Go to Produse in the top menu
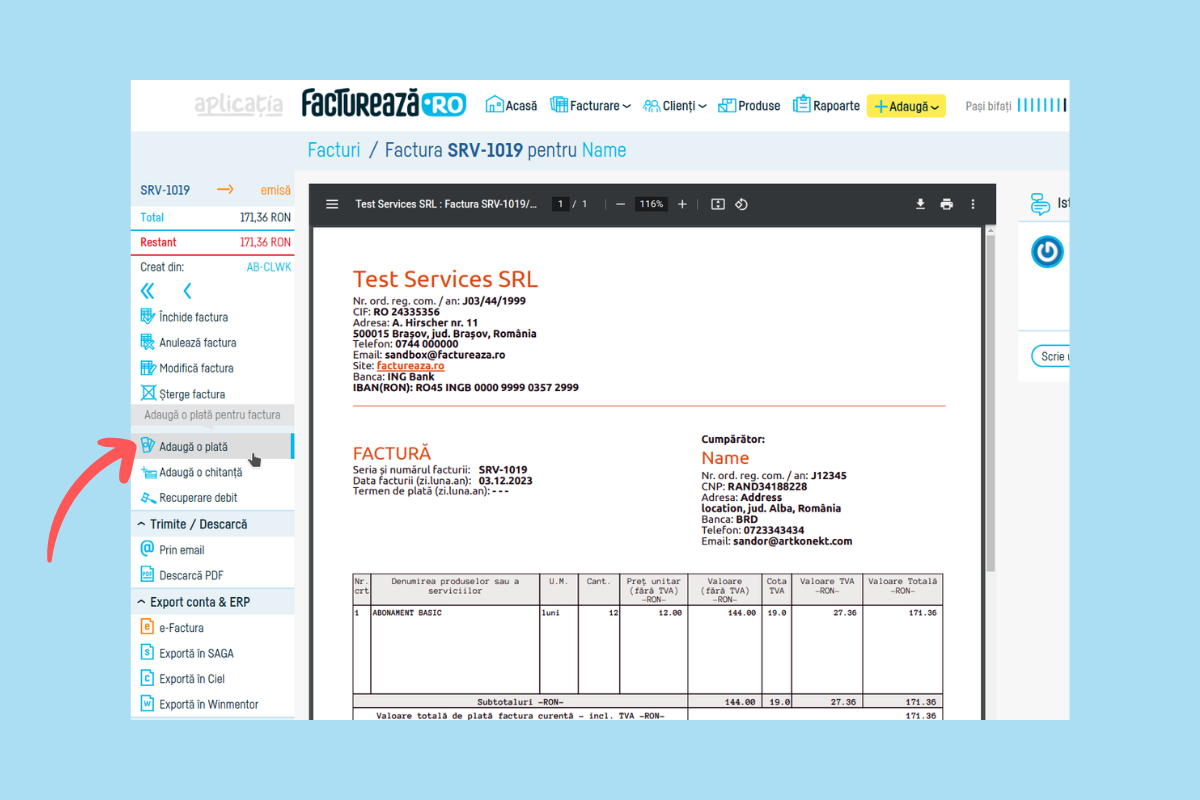 (x=749, y=106)
